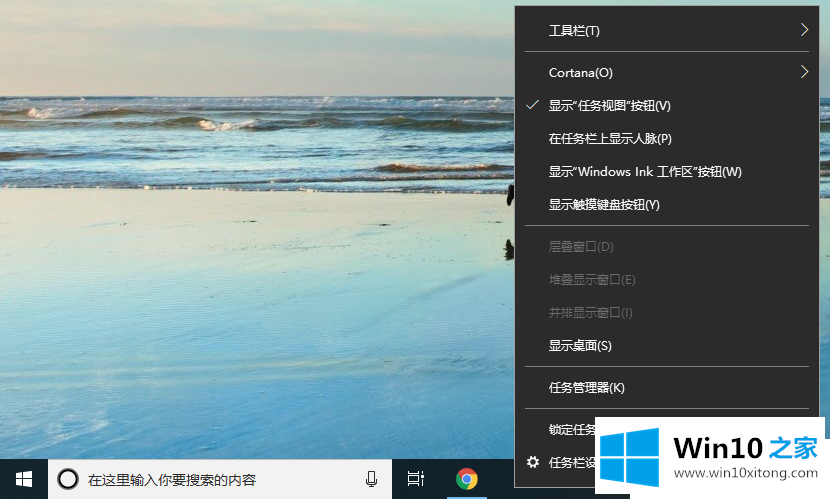830x499 pixels.
Task: Toggle 显示"Windows Ink 工作区"按钮
Action: pyautogui.click(x=644, y=172)
